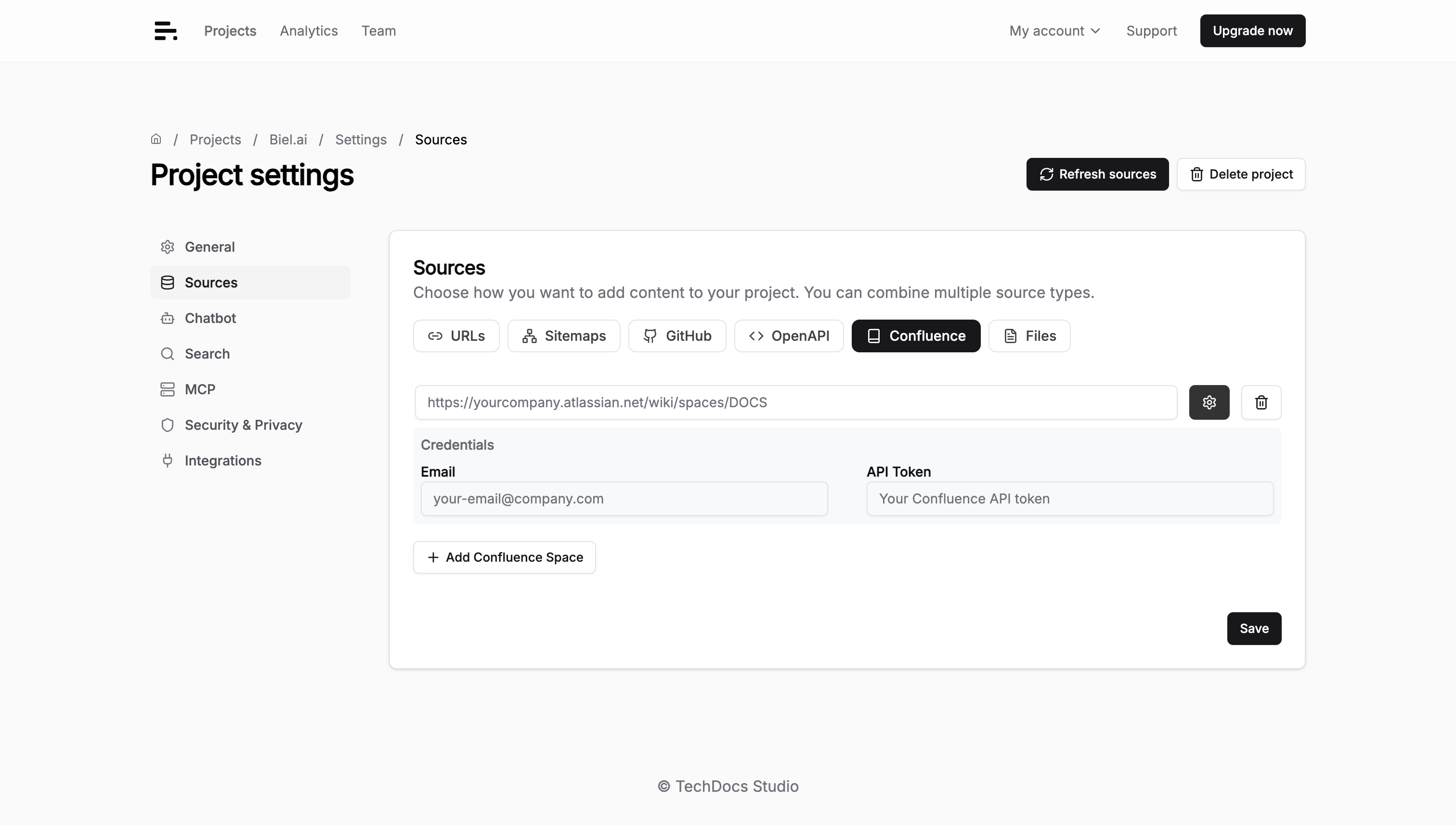Switch to Files source tab
This screenshot has height=825, width=1456.
pyautogui.click(x=1029, y=335)
